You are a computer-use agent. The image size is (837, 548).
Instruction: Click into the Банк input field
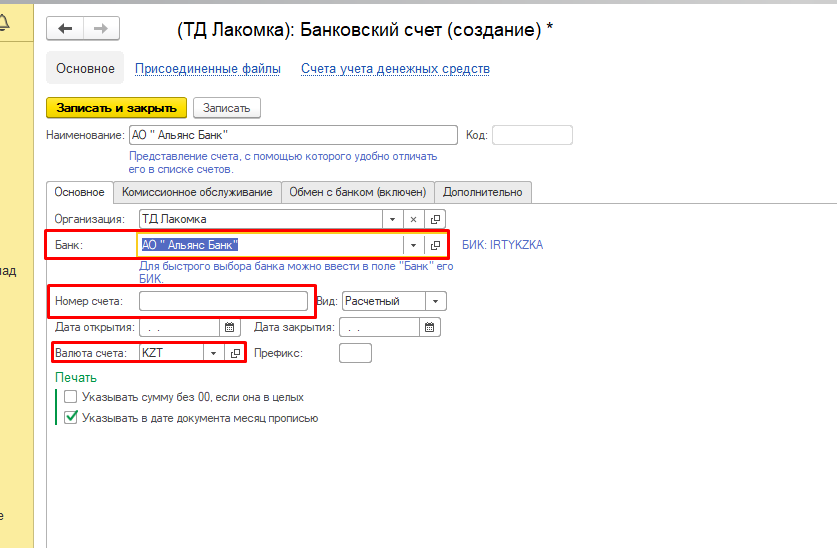[271, 245]
